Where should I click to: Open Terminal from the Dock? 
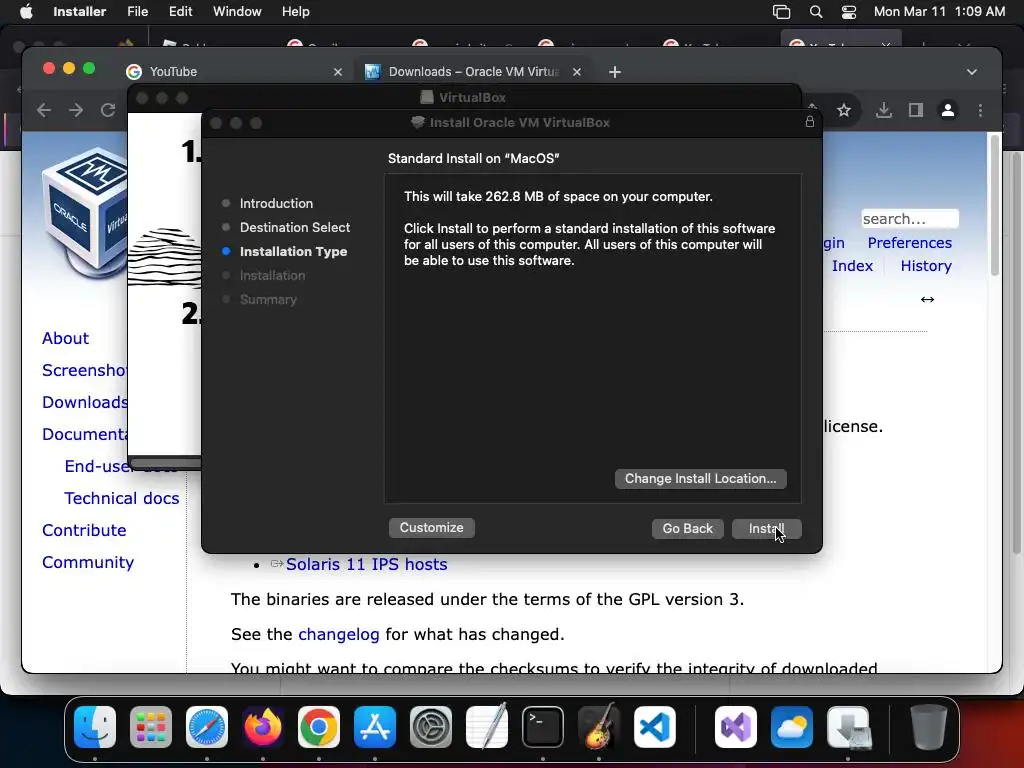point(543,727)
